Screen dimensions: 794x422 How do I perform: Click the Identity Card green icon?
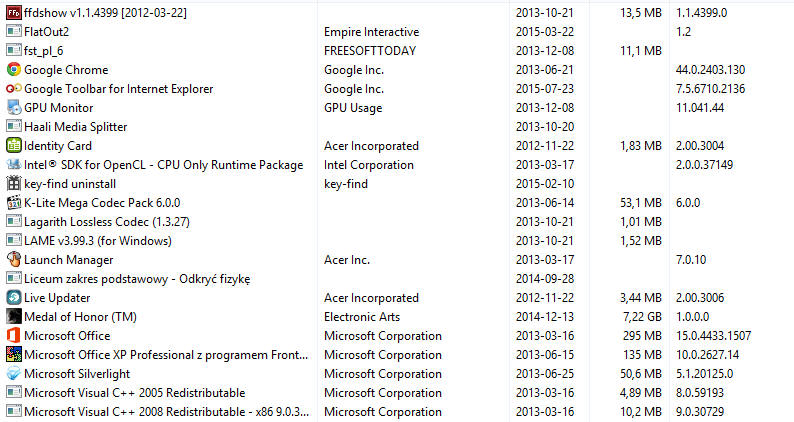14,145
